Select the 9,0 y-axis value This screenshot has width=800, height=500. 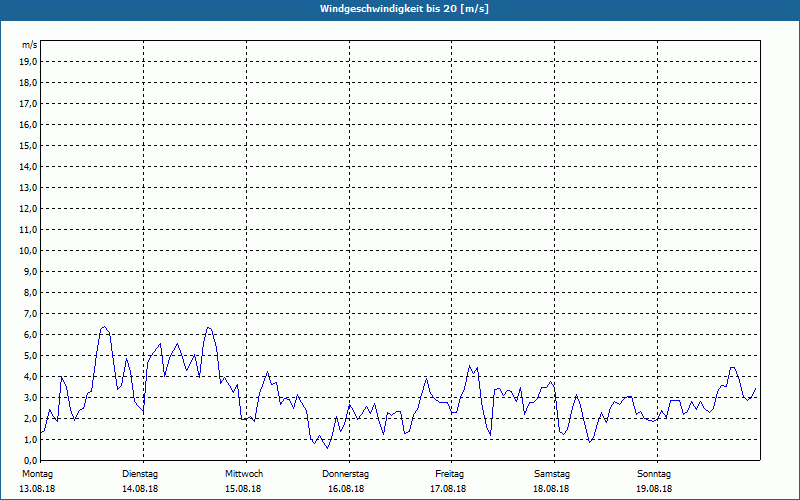(x=30, y=271)
